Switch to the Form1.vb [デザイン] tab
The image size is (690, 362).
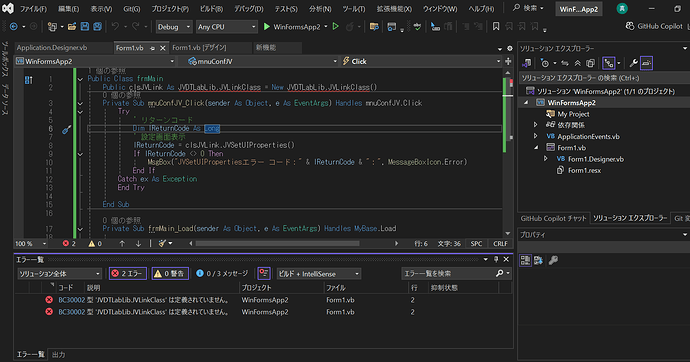pos(199,48)
